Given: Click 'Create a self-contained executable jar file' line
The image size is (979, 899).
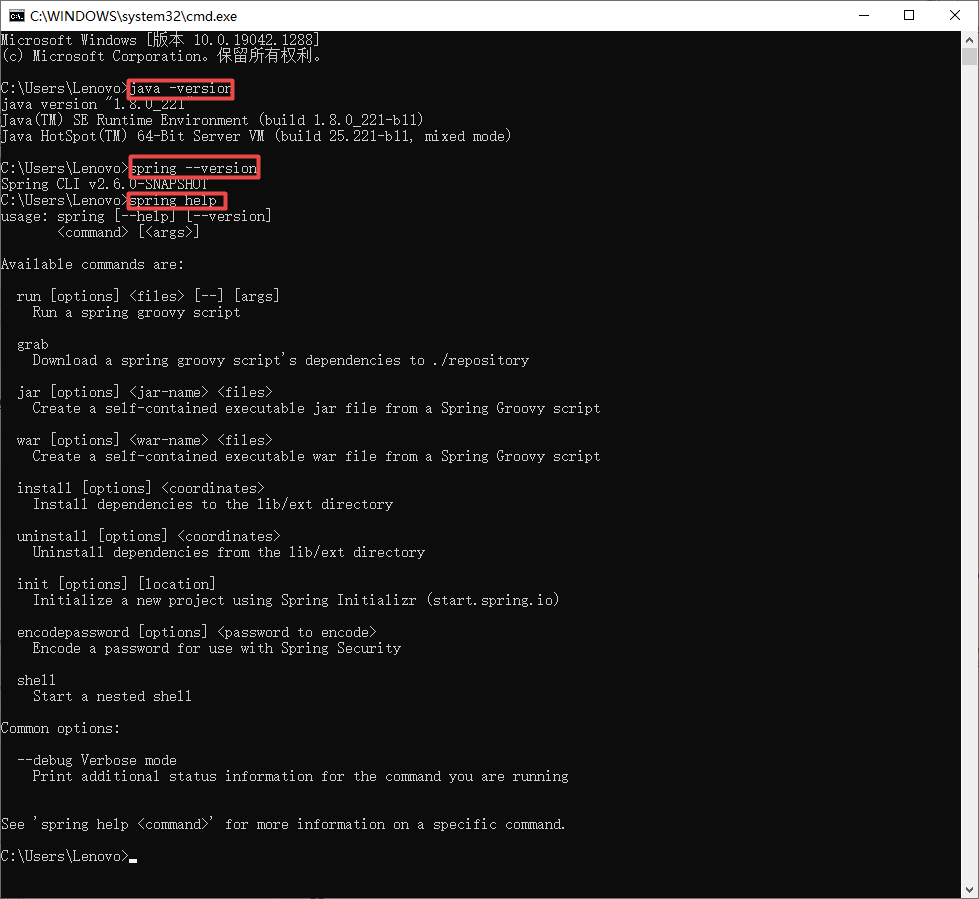Looking at the screenshot, I should 317,408.
